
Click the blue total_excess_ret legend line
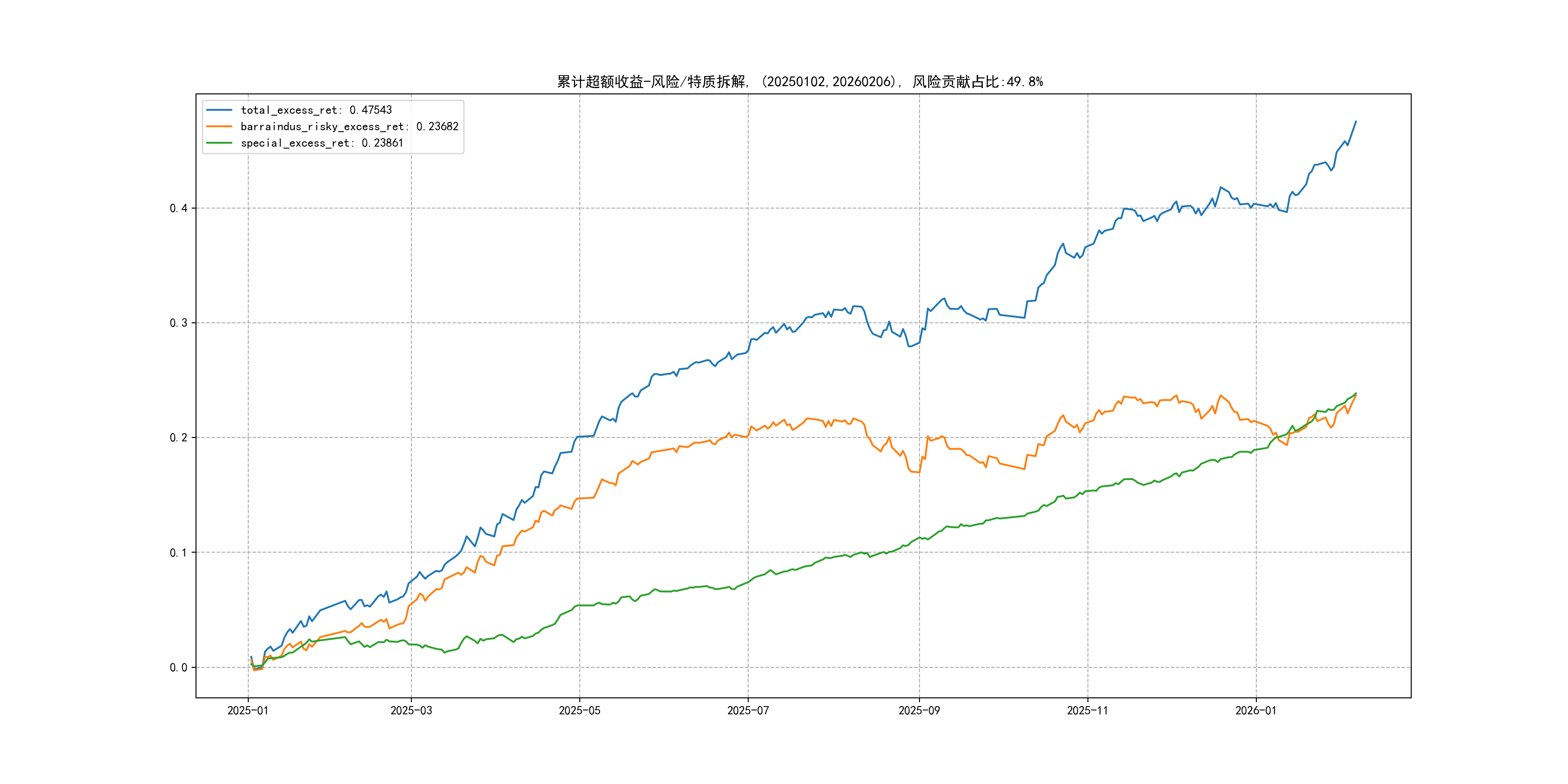[x=219, y=110]
